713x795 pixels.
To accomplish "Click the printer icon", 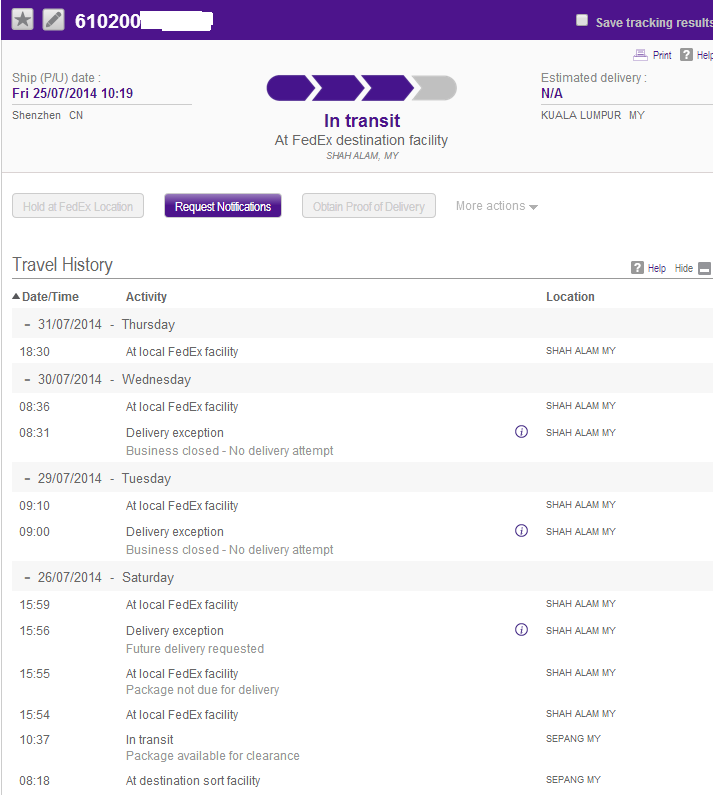I will pos(640,55).
